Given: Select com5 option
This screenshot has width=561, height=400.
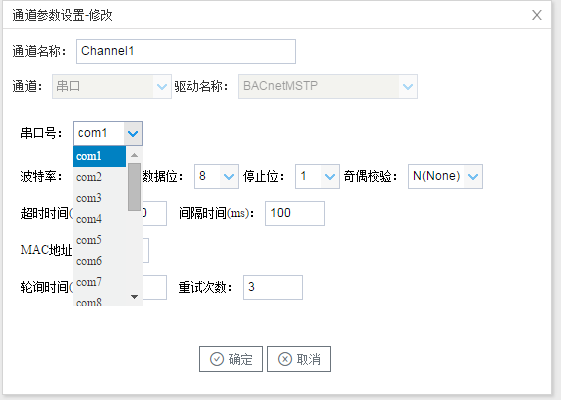Looking at the screenshot, I should click(x=99, y=240).
